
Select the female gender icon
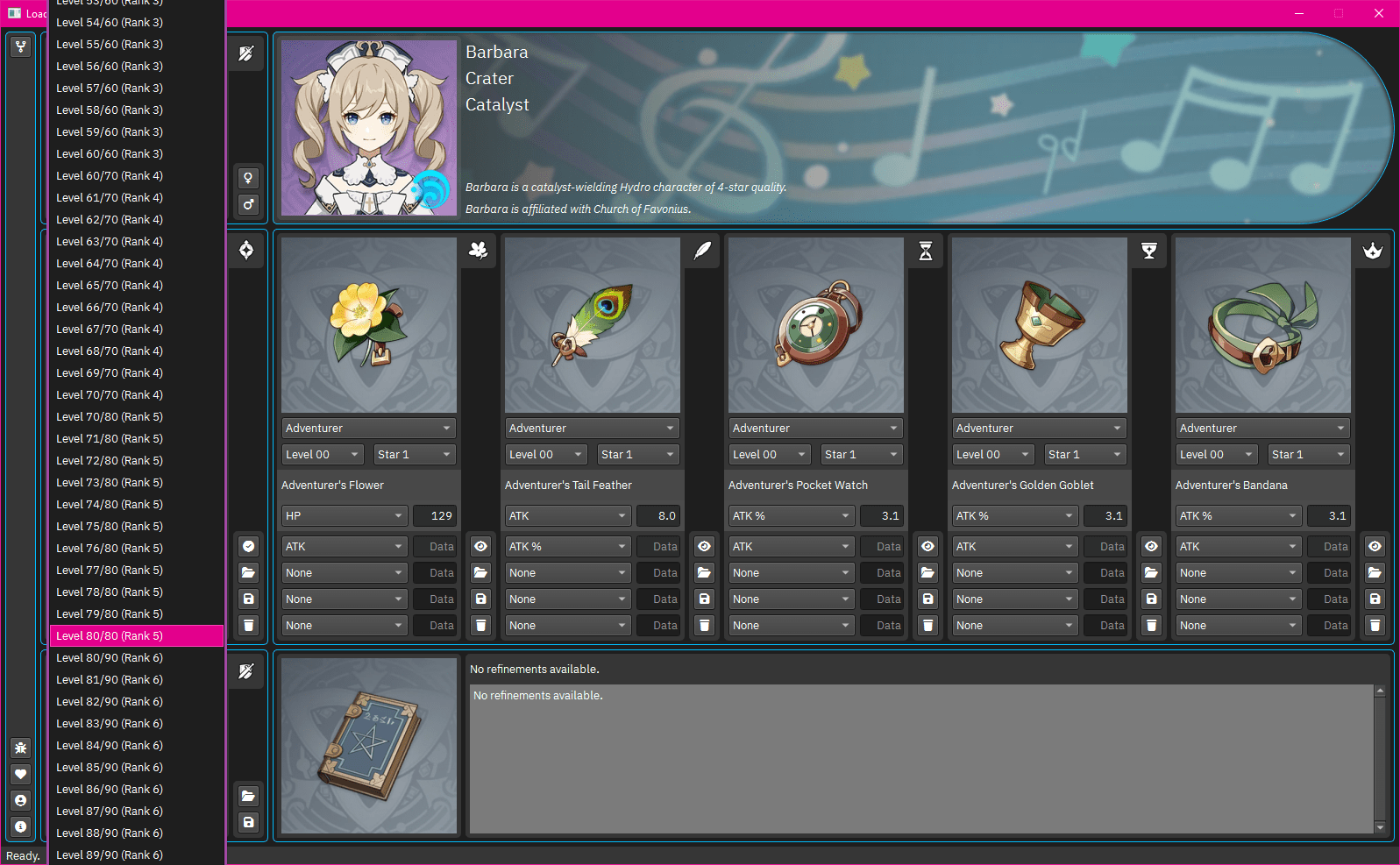(249, 178)
